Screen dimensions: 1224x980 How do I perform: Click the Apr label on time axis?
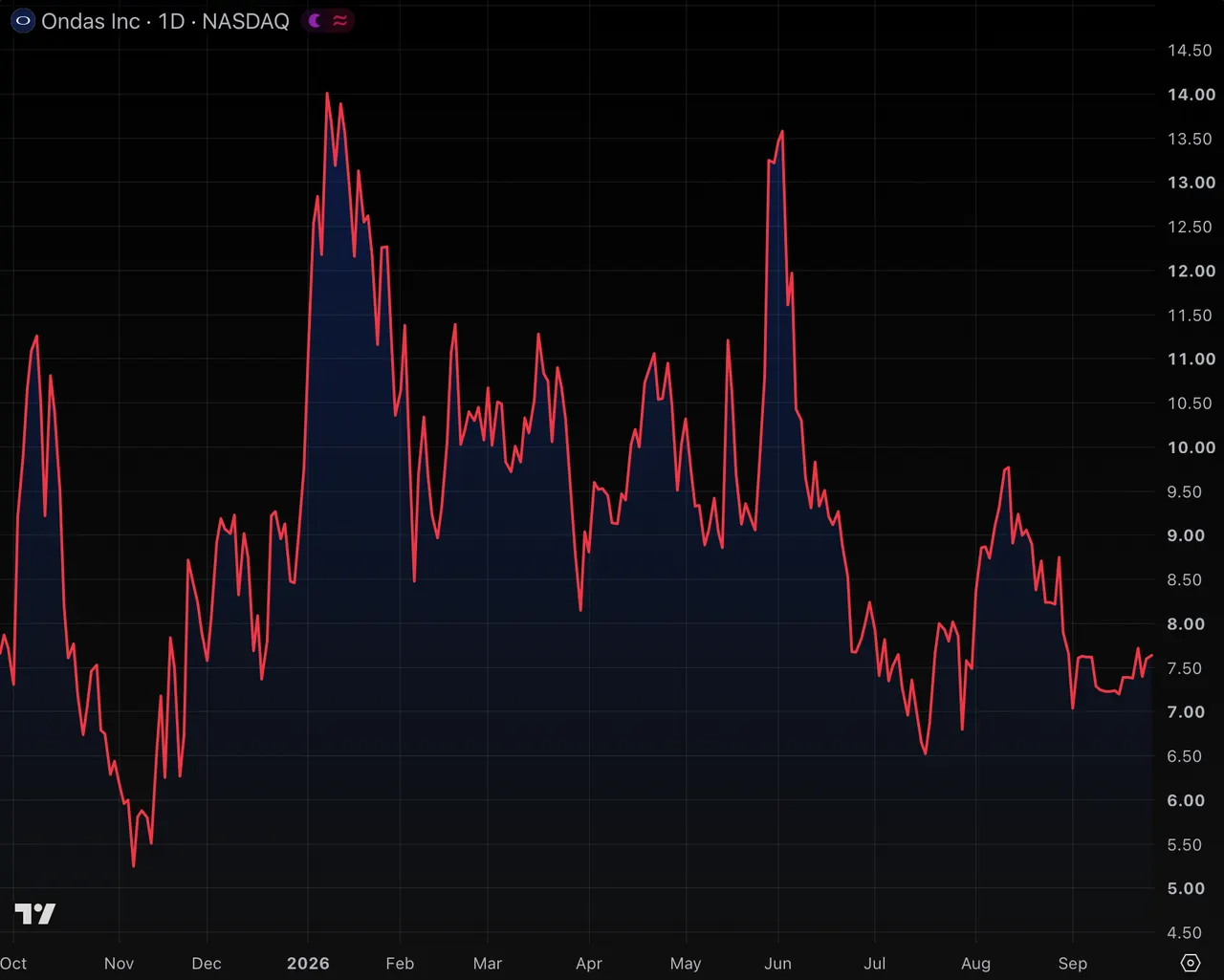point(589,963)
